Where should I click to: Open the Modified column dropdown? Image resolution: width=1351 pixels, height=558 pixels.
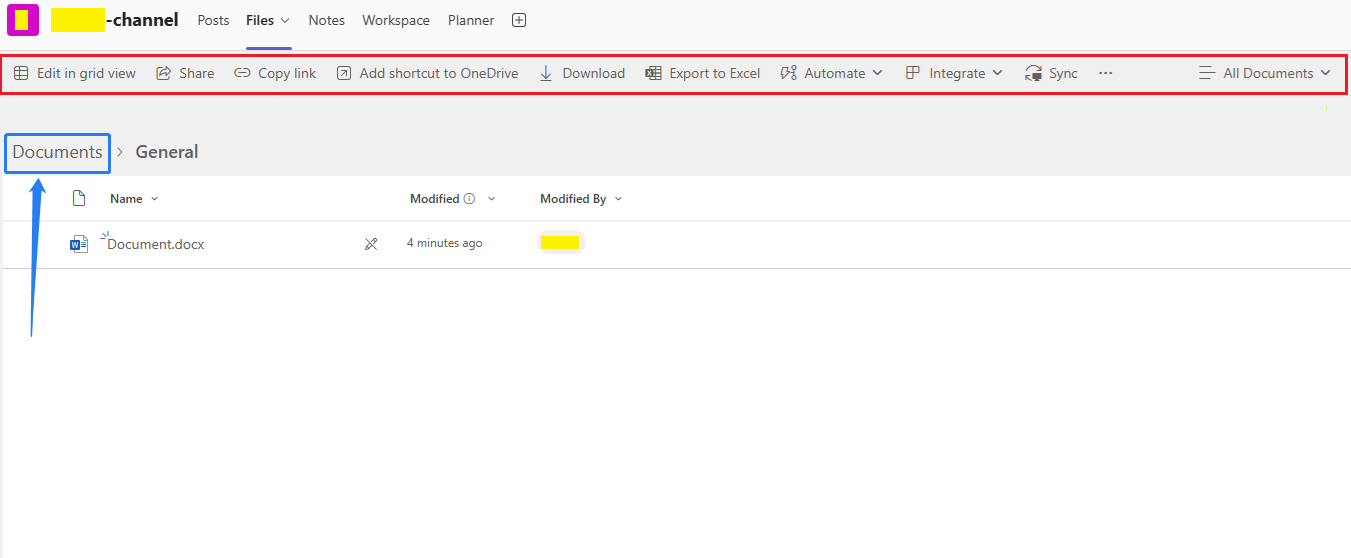pos(491,199)
